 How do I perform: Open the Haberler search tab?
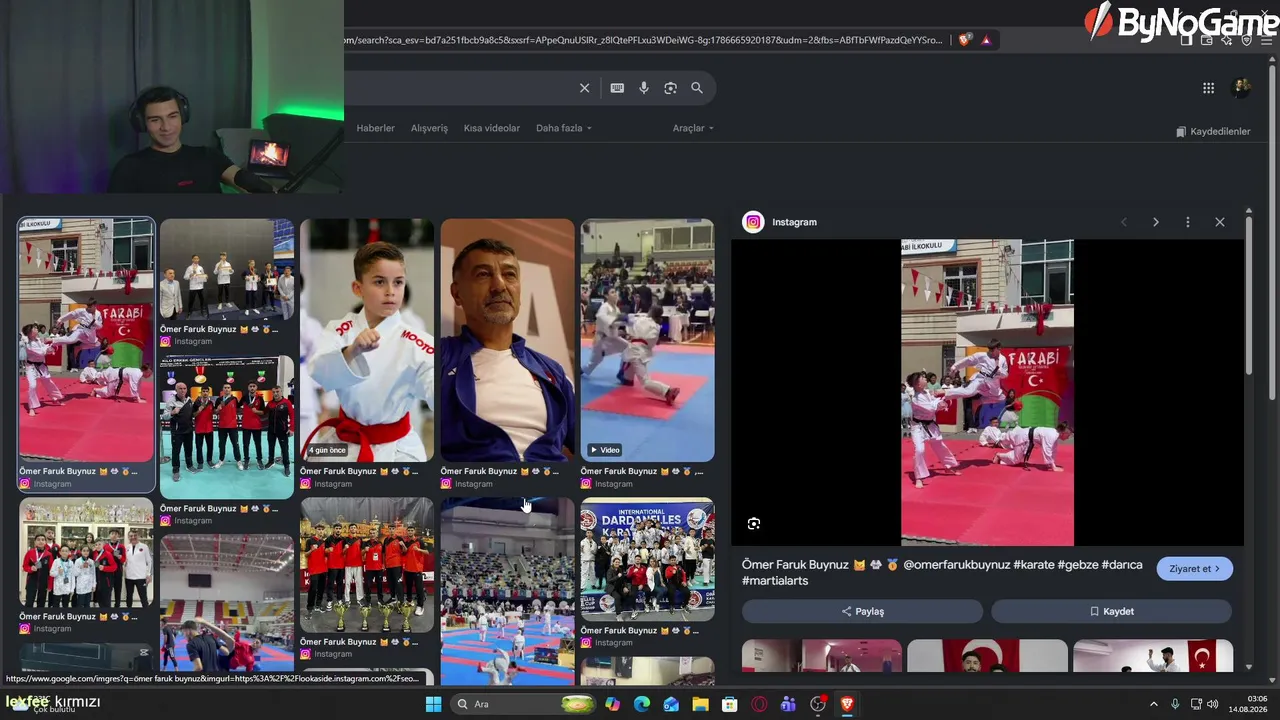tap(376, 128)
